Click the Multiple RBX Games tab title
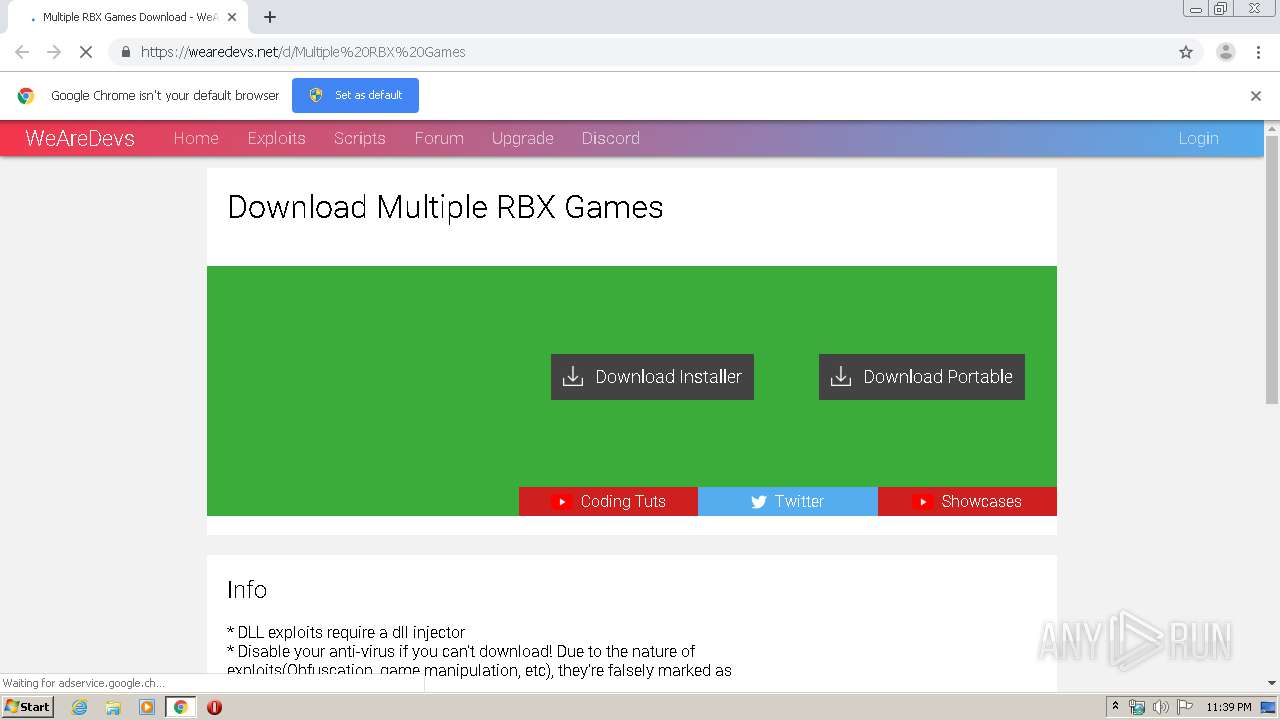Image resolution: width=1280 pixels, height=720 pixels. 130,17
